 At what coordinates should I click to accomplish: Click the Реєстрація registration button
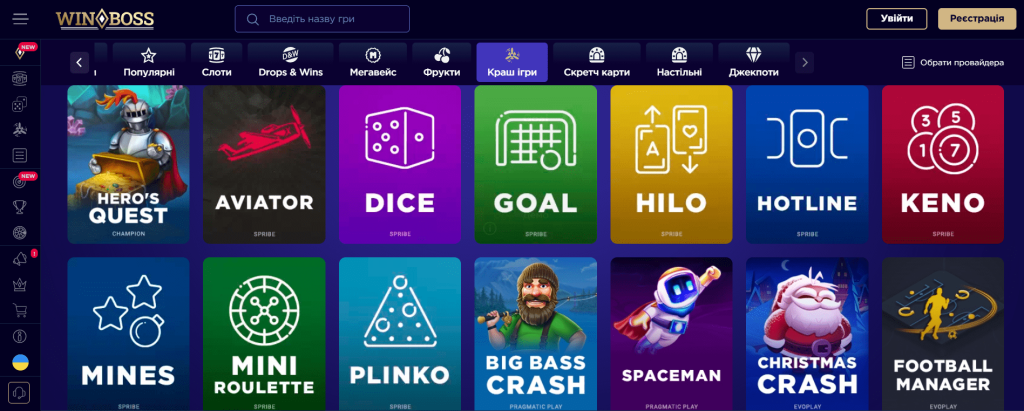[x=977, y=18]
